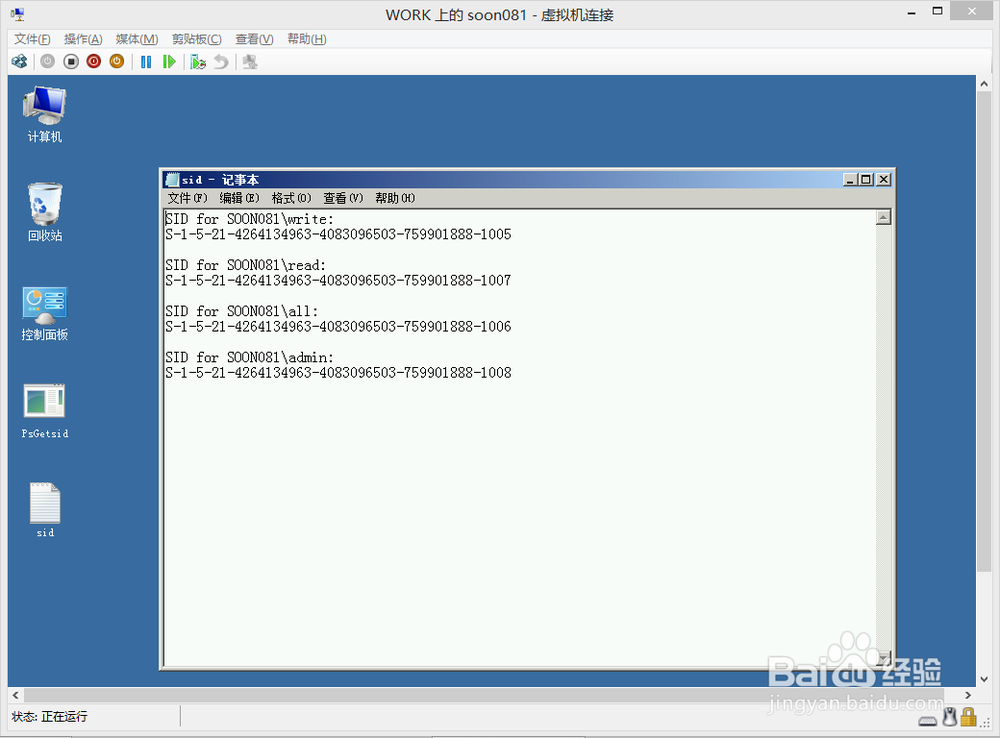The width and height of the screenshot is (1000, 738).
Task: Click the SID ending in -1005
Action: tap(338, 234)
